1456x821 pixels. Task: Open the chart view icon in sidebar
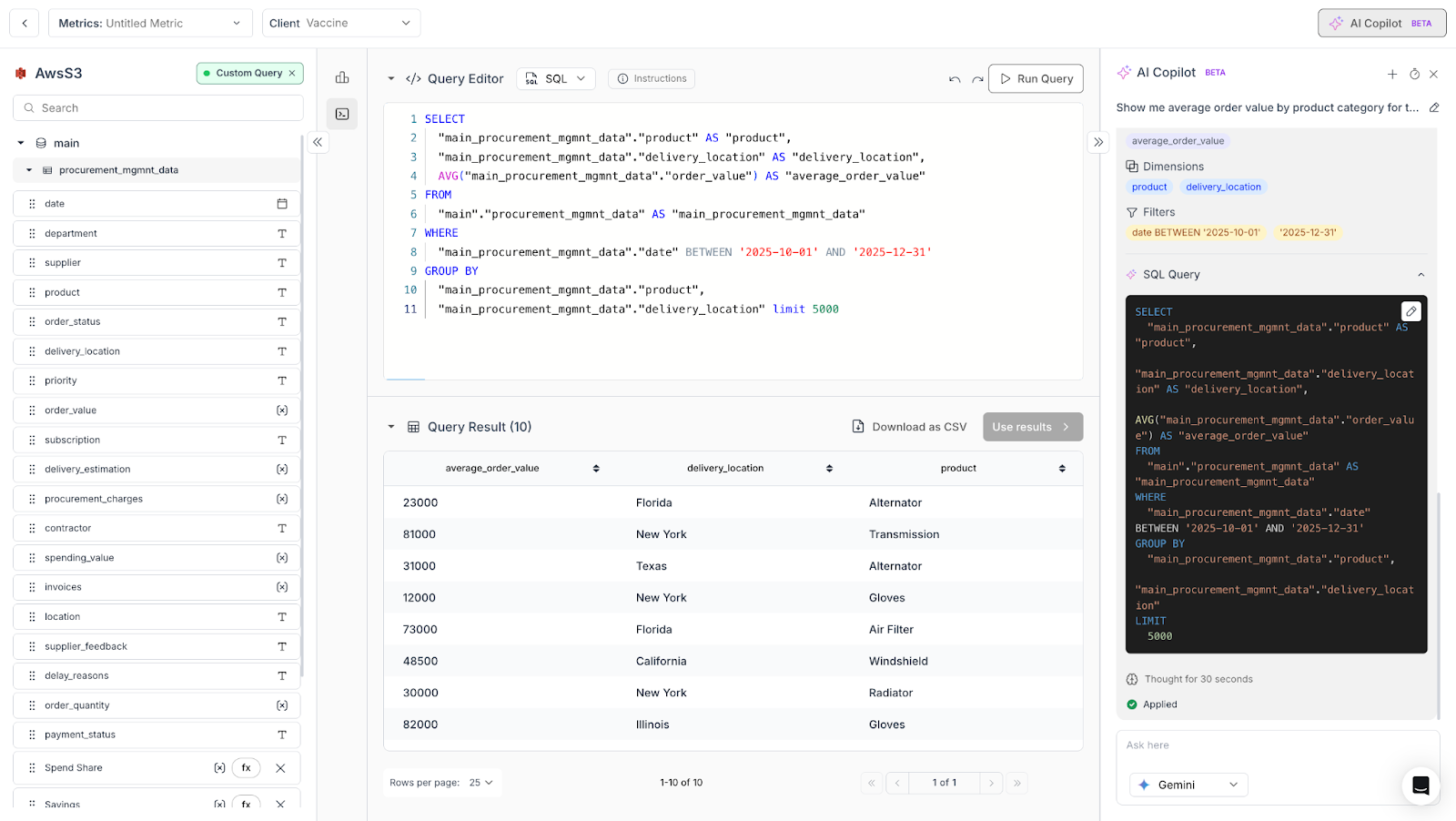point(342,77)
